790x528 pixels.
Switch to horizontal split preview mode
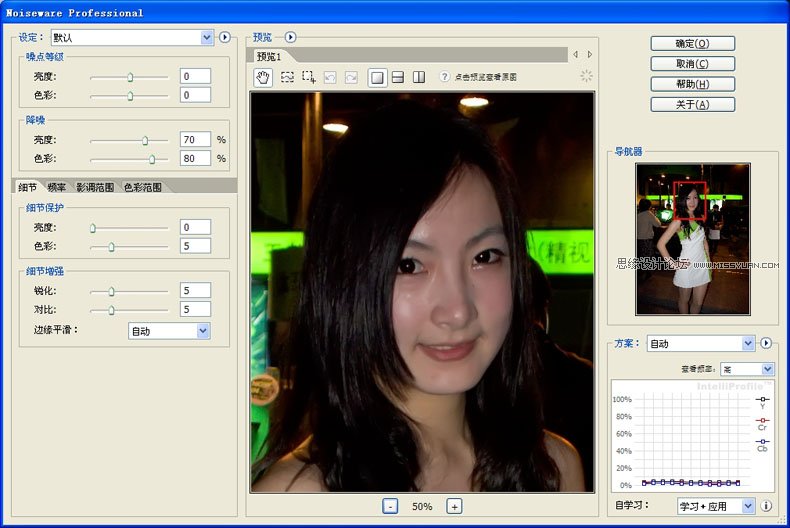pos(397,77)
